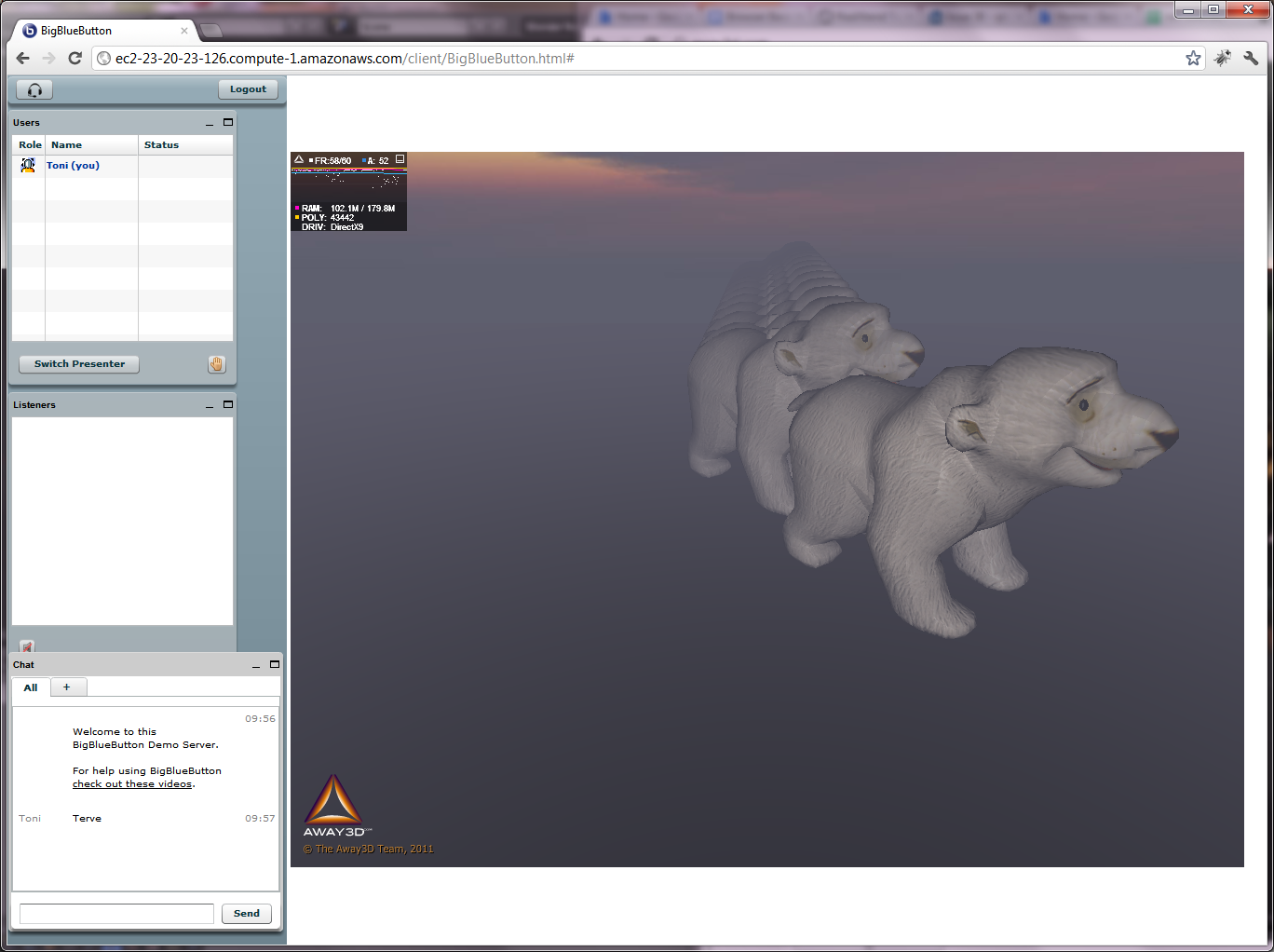1274x952 pixels.
Task: Sort users by Role column
Action: tap(30, 145)
